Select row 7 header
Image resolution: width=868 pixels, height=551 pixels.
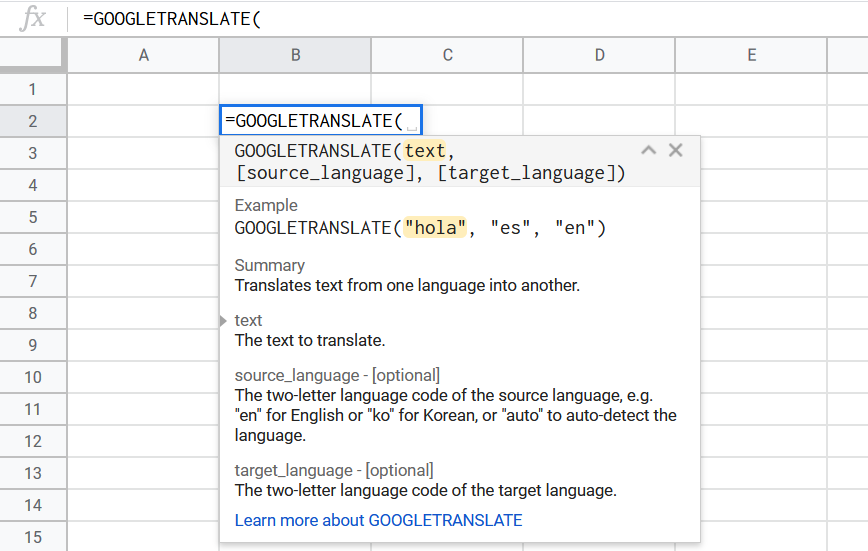[33, 281]
